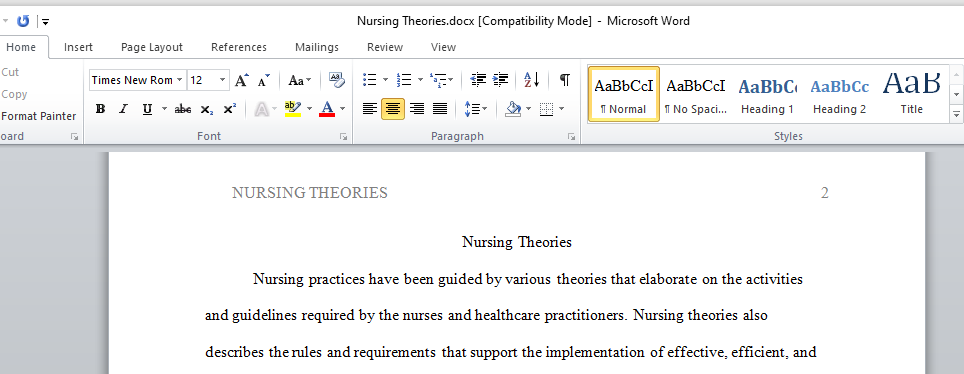Open the Shading dropdown arrow
964x374 pixels.
[529, 109]
